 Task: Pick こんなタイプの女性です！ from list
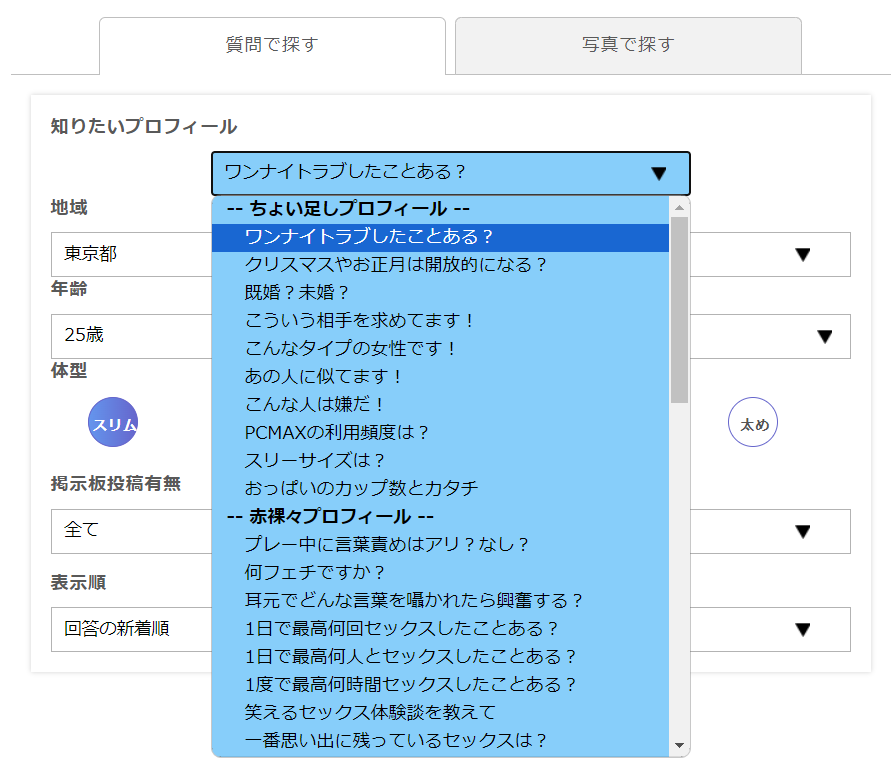[x=351, y=349]
